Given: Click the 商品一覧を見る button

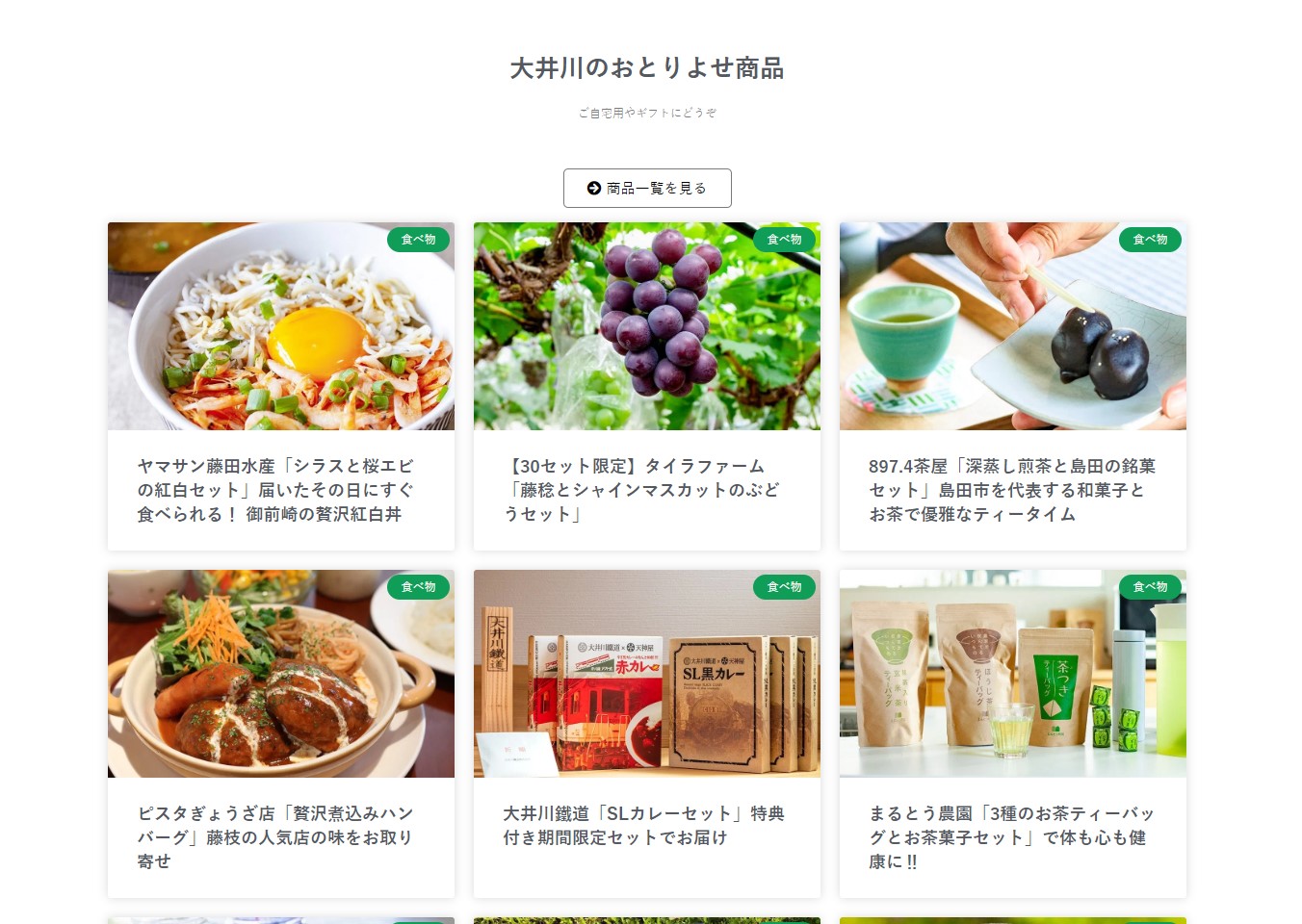Looking at the screenshot, I should point(647,188).
